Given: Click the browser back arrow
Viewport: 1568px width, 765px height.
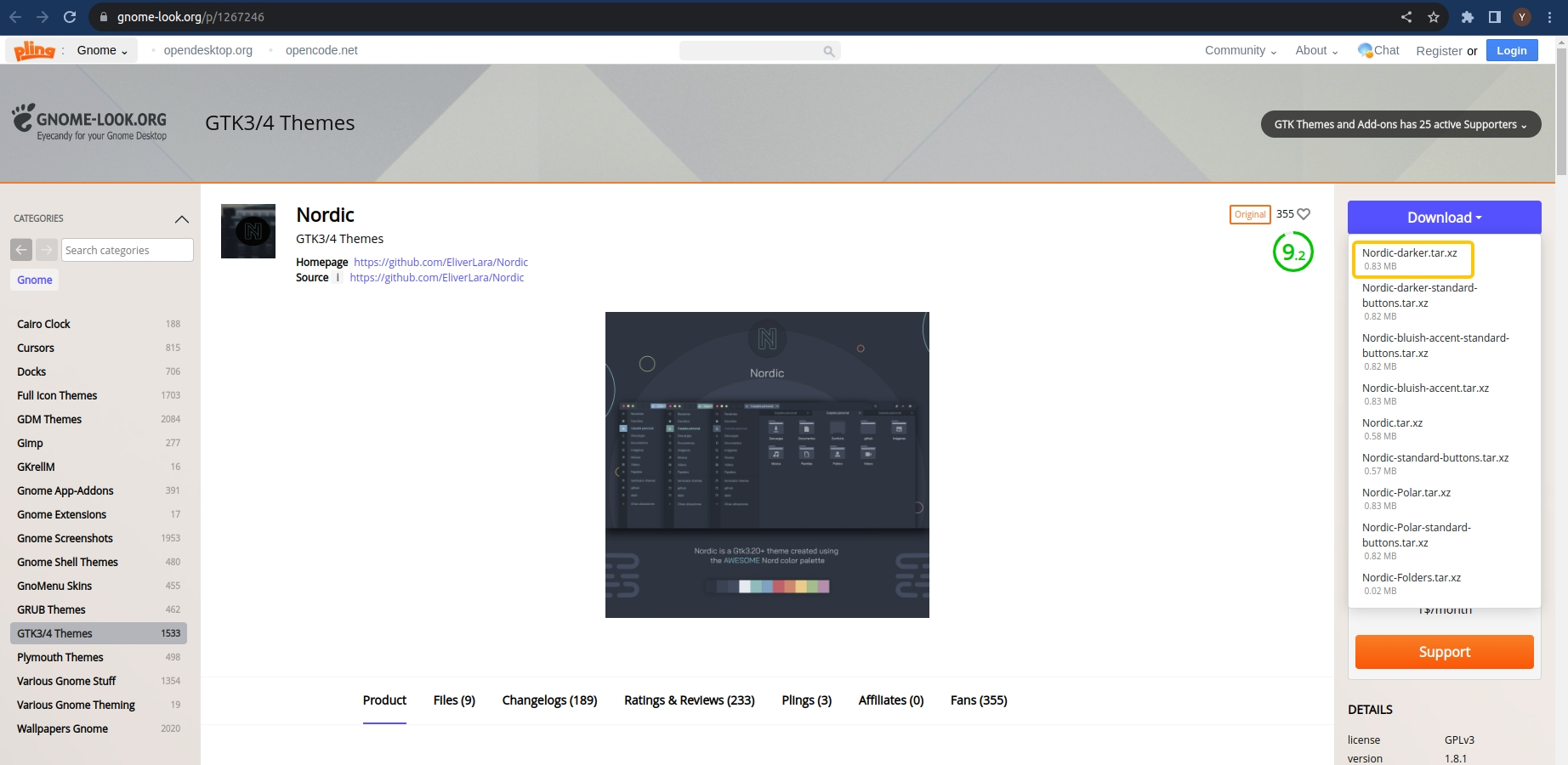Looking at the screenshot, I should 15,17.
